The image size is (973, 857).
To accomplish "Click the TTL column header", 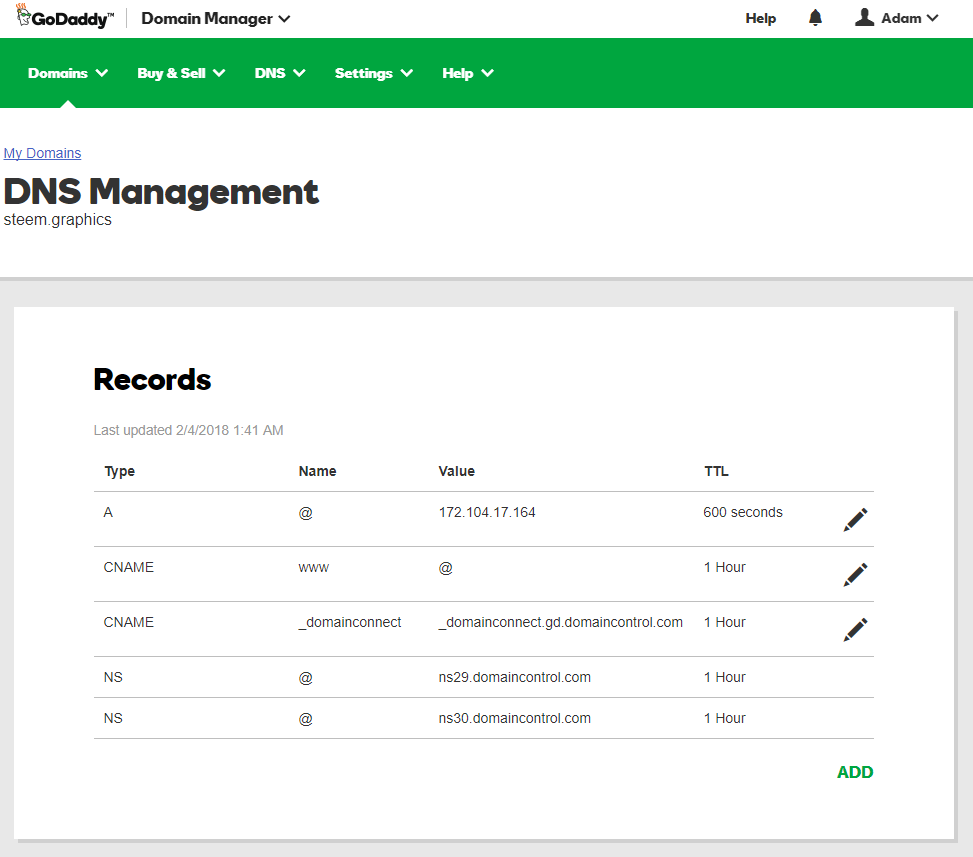I will tap(716, 471).
